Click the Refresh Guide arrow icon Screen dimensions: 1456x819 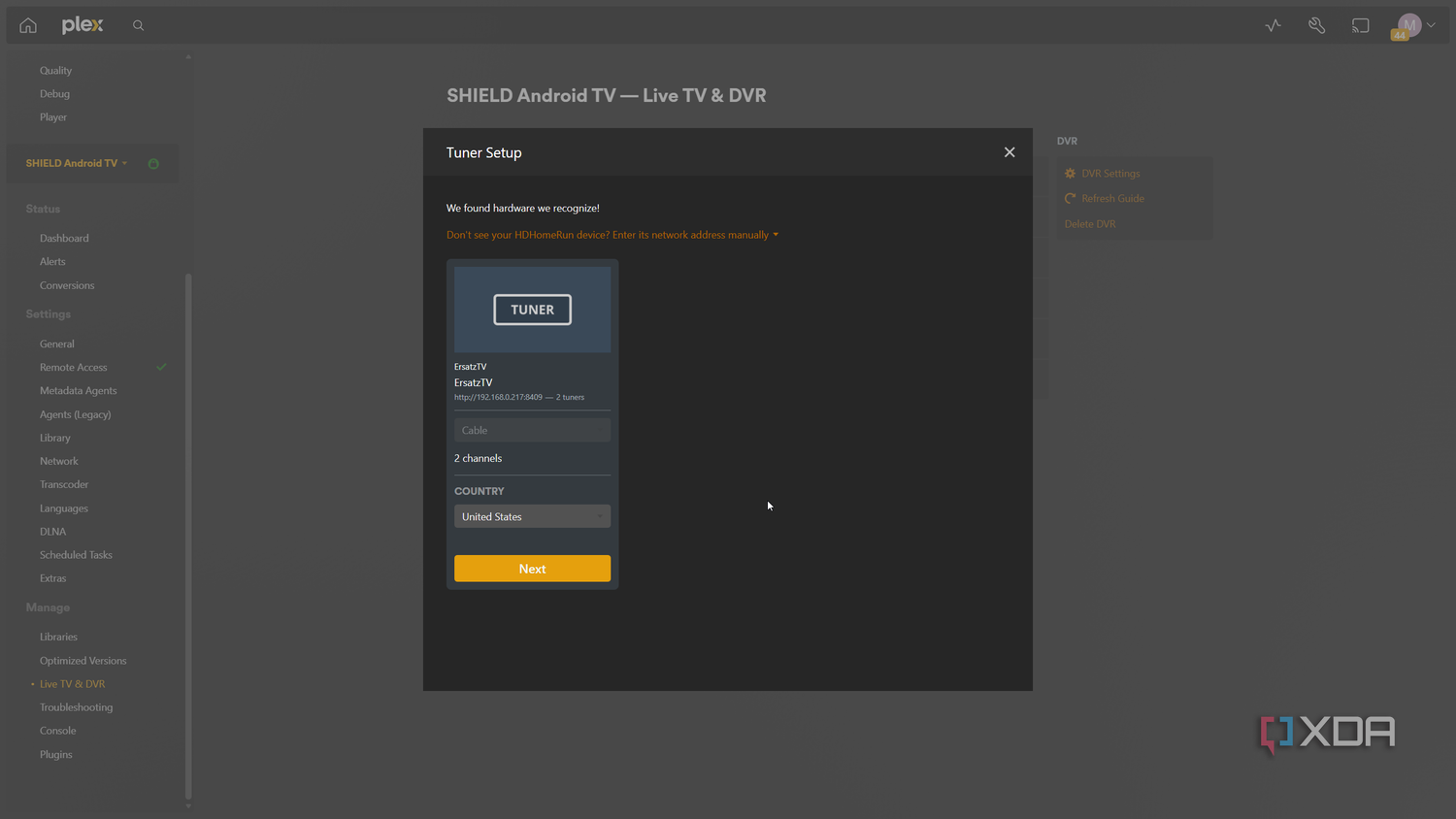[x=1071, y=198]
